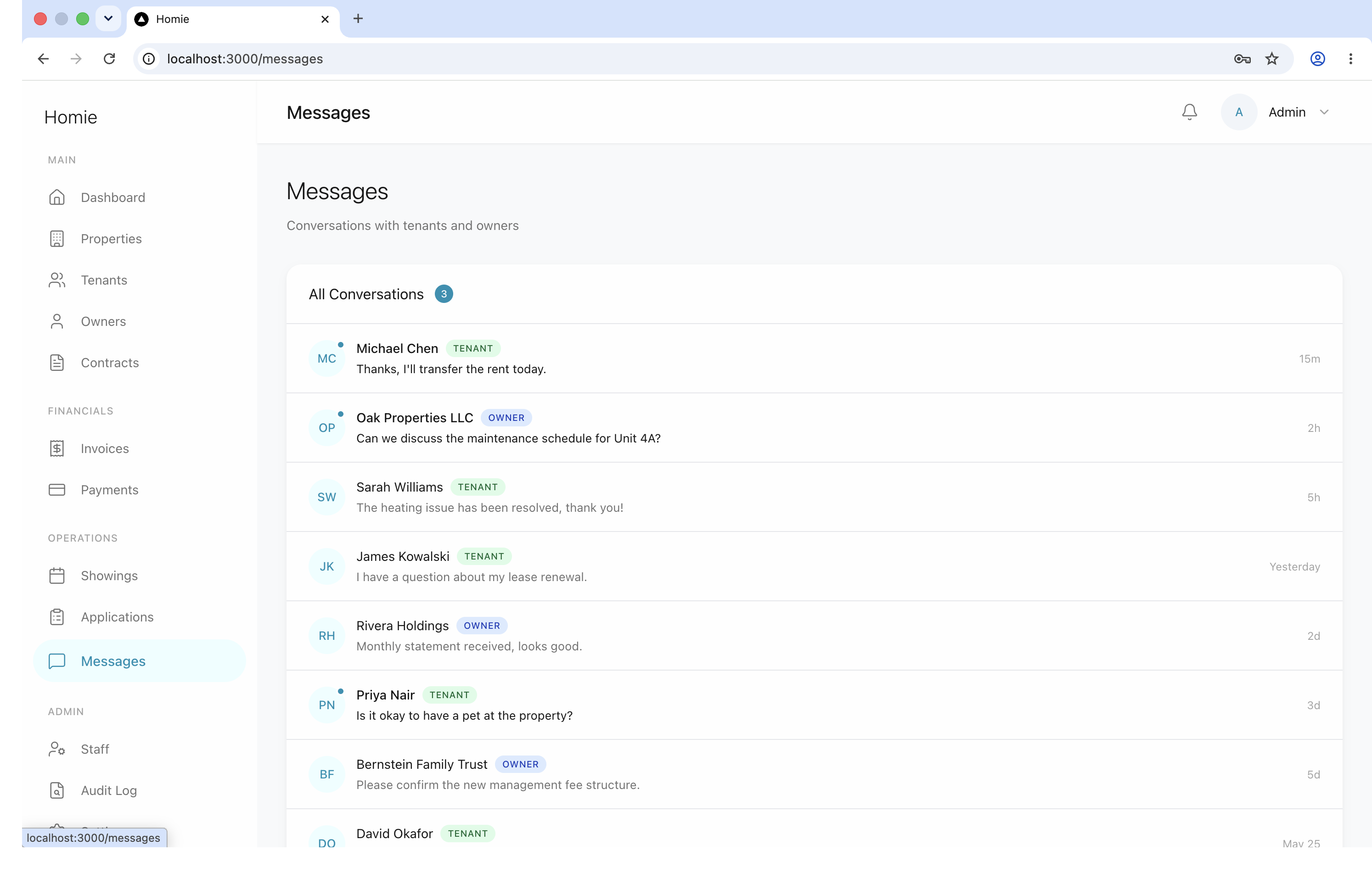Viewport: 1372px width, 873px height.
Task: Click the Payments card icon
Action: 57,490
